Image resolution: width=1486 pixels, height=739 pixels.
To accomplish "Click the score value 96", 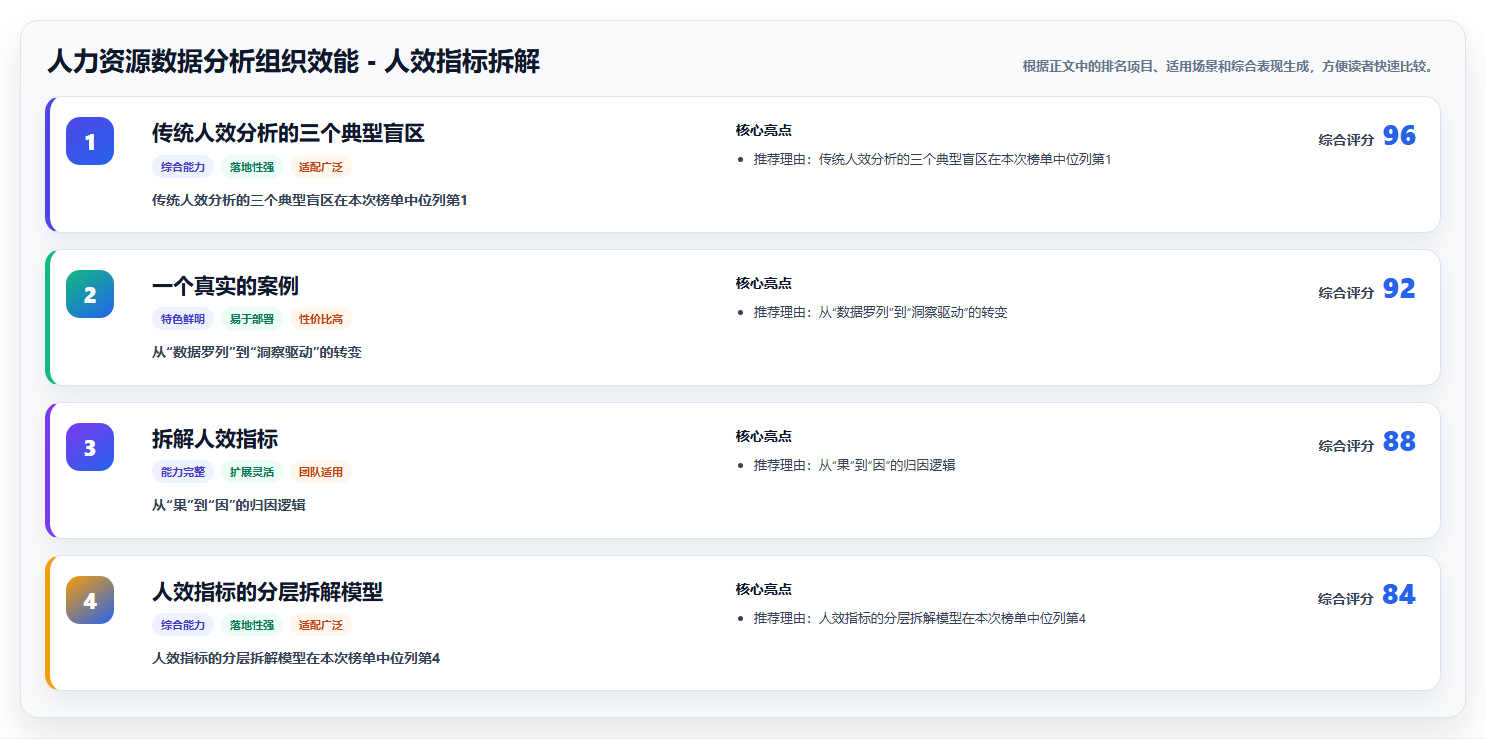I will (x=1399, y=137).
